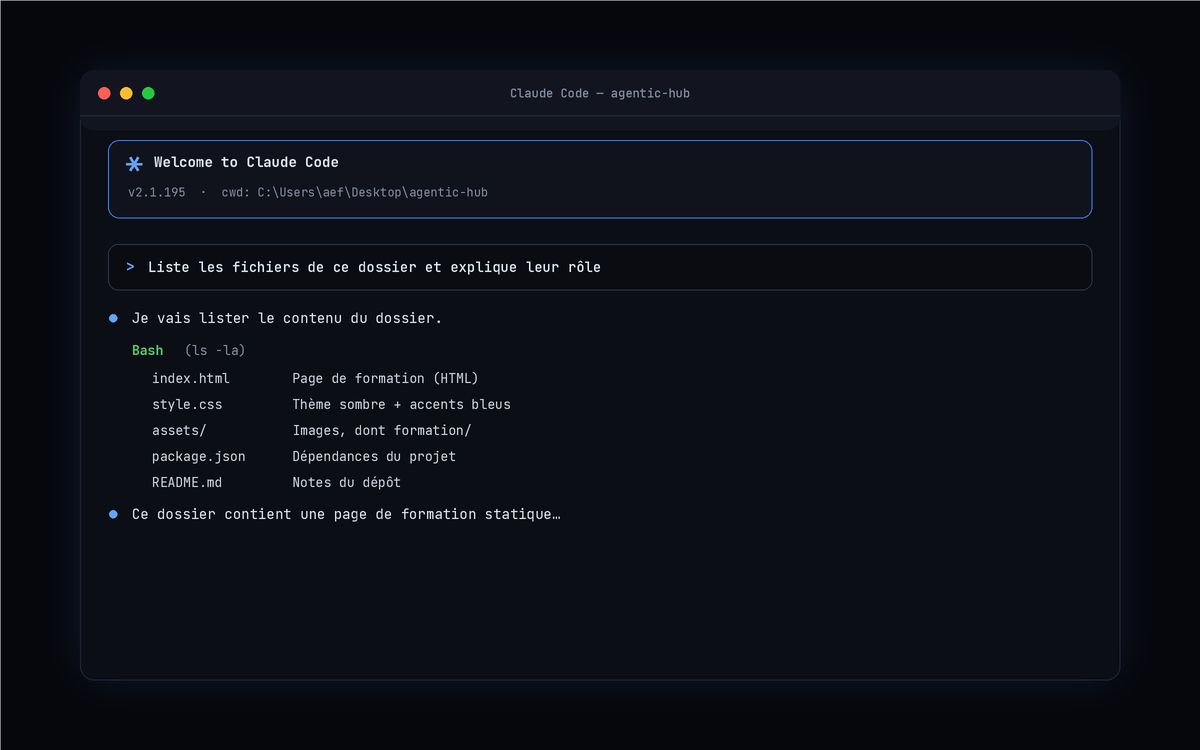Click the file name 'README.md'

187,482
